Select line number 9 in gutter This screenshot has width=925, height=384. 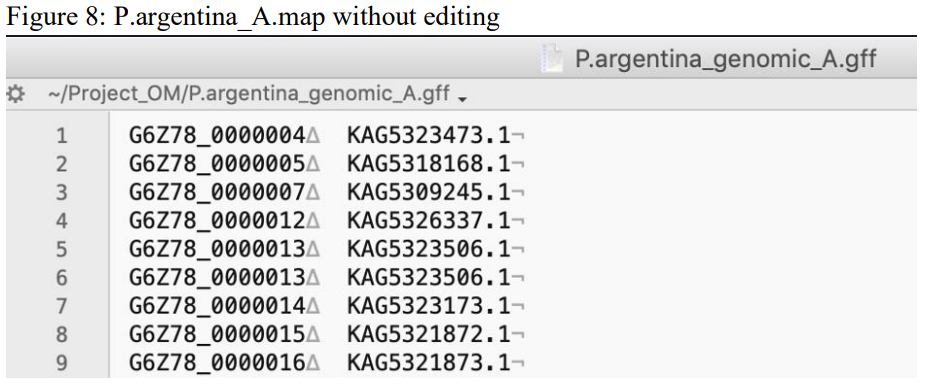tap(62, 363)
